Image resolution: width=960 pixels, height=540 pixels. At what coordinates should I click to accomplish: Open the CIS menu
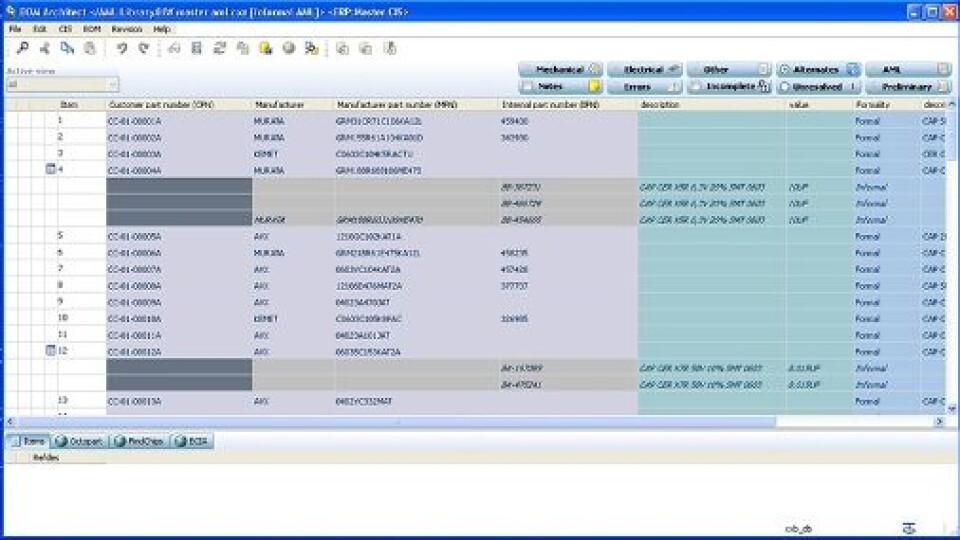coord(66,29)
